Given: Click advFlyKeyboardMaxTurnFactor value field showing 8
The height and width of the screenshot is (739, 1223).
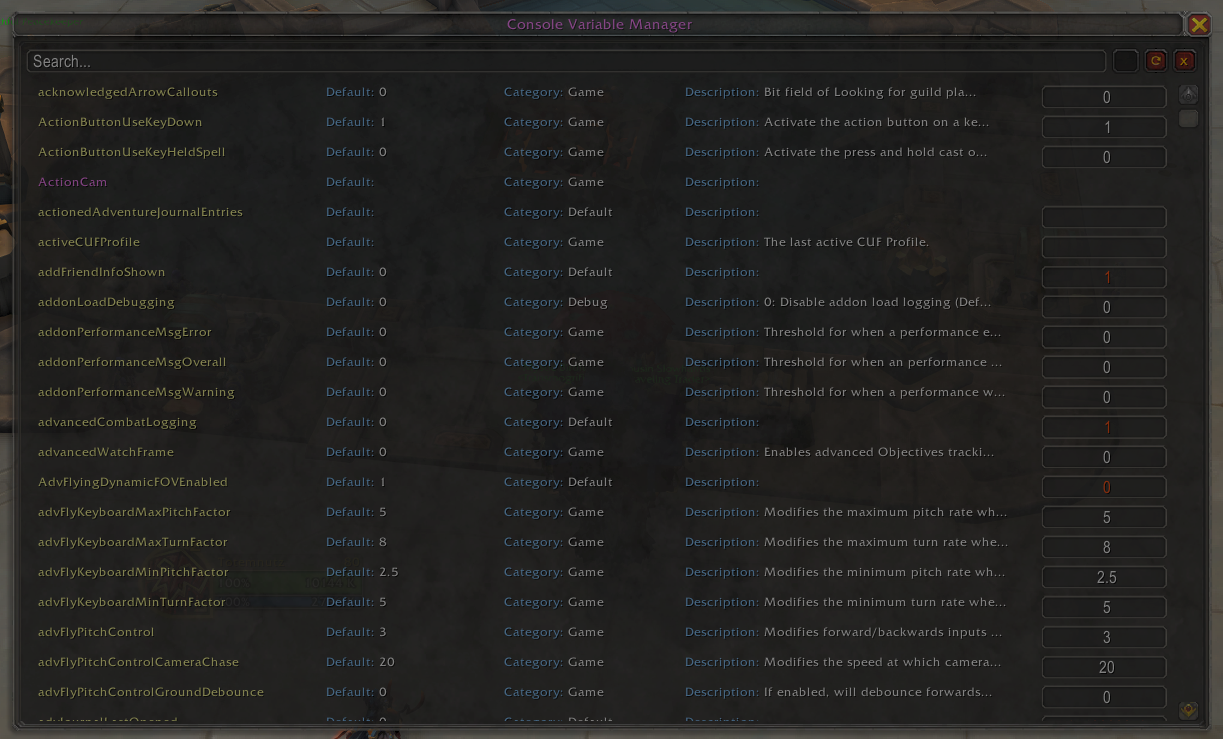Looking at the screenshot, I should (1104, 547).
